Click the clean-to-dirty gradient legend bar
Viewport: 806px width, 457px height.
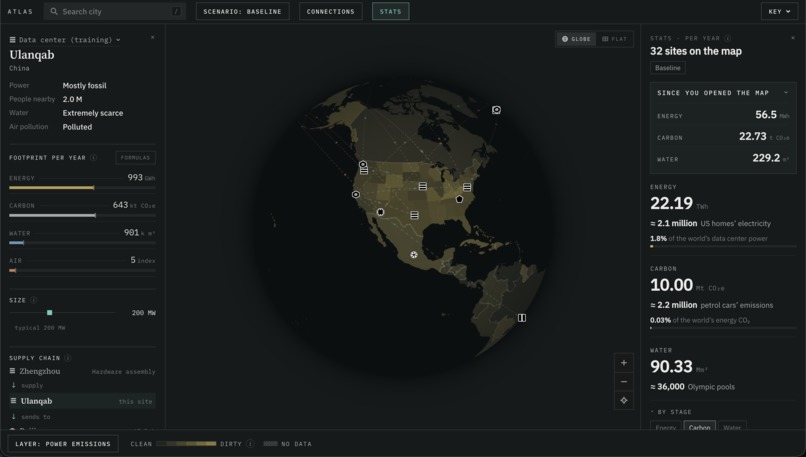[186, 444]
